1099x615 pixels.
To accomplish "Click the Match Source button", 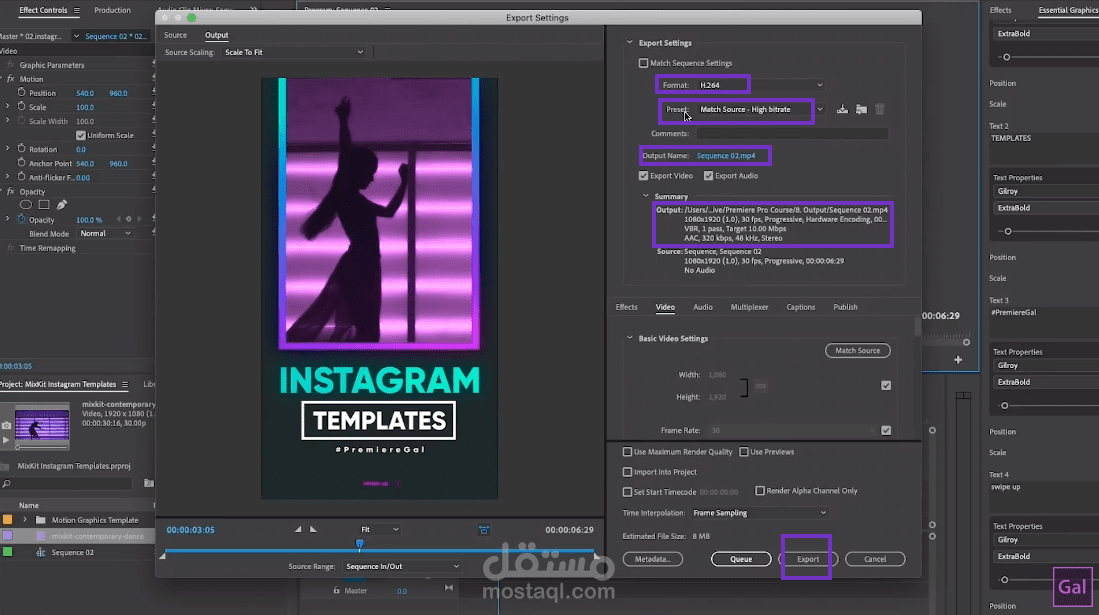I will [857, 351].
